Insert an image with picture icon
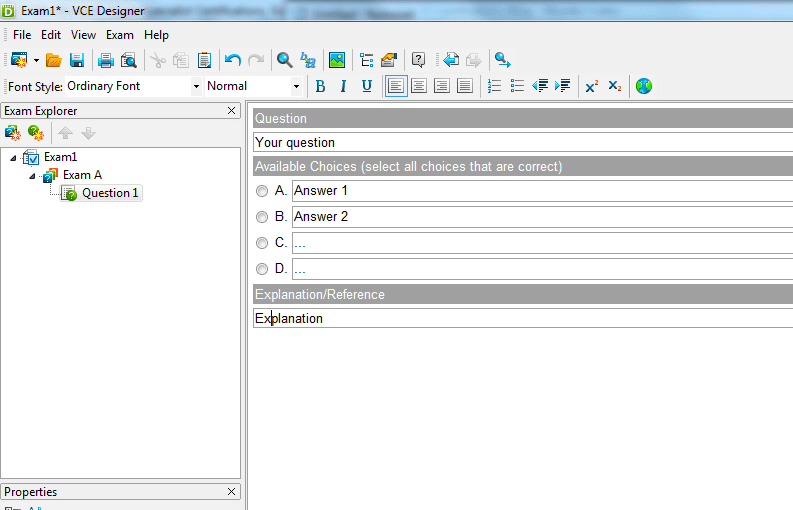 click(337, 60)
